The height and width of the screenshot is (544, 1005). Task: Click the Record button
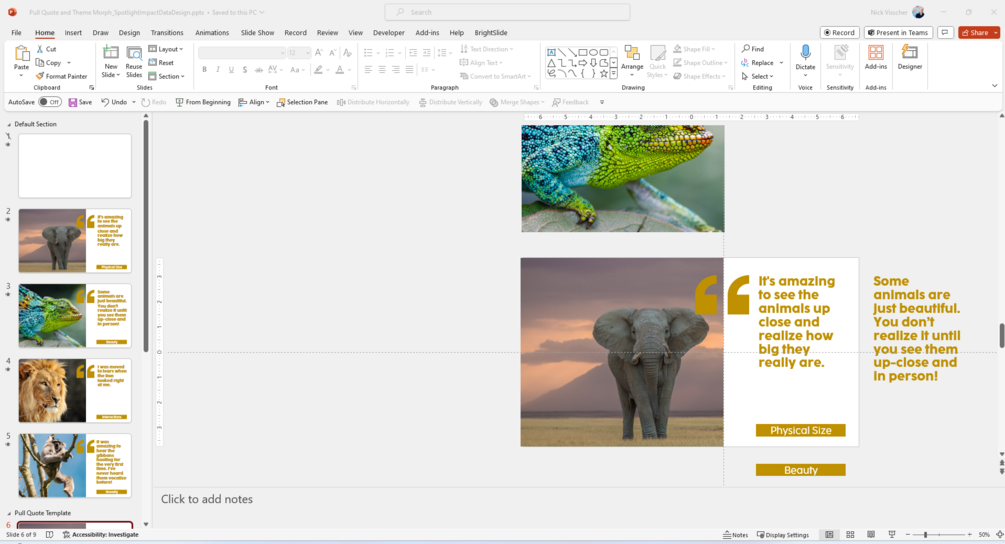840,33
